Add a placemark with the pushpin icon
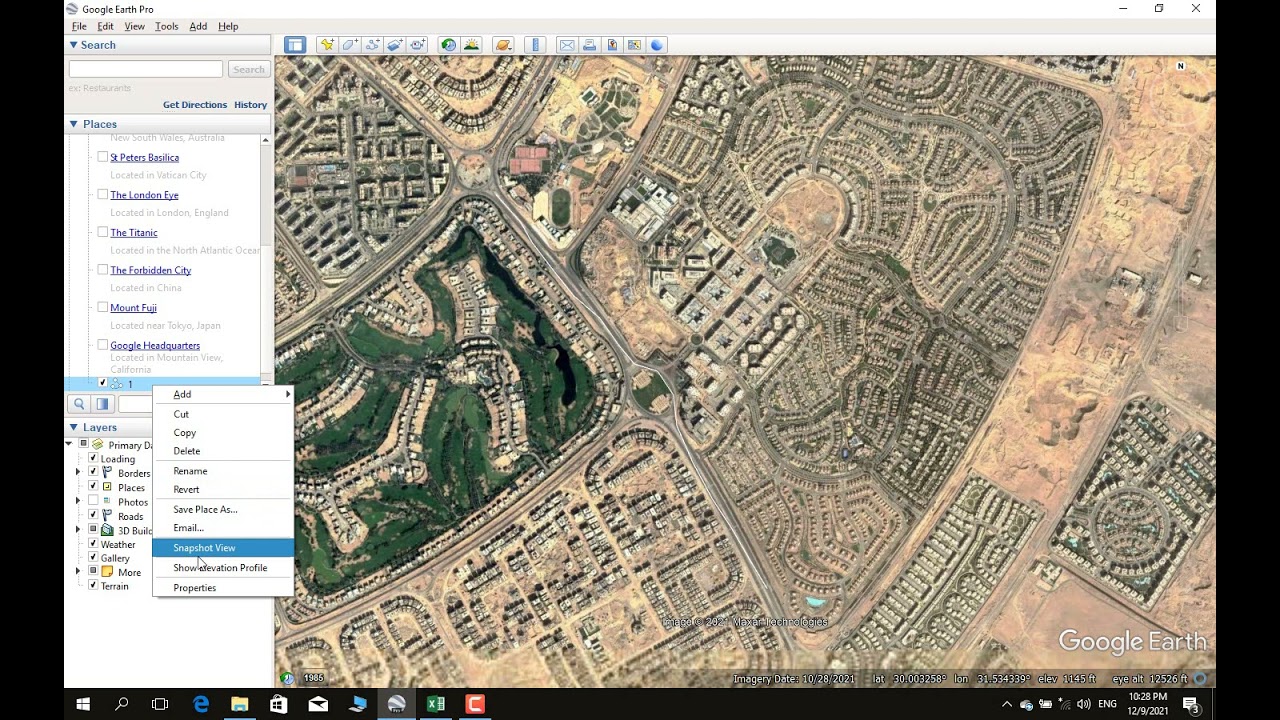The height and width of the screenshot is (720, 1280). [x=327, y=45]
